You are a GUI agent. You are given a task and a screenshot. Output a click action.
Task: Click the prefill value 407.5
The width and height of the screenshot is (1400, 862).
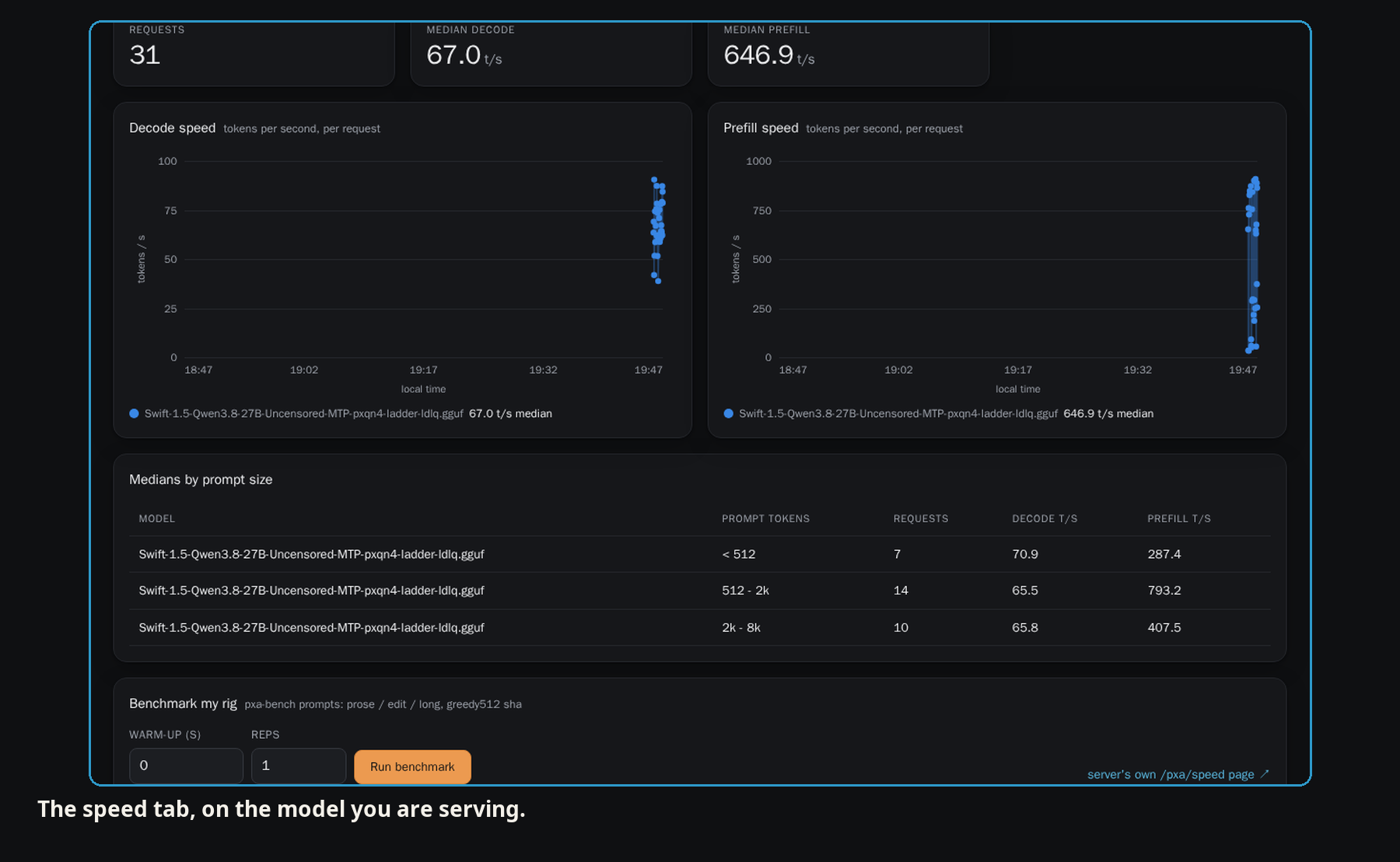click(1164, 627)
